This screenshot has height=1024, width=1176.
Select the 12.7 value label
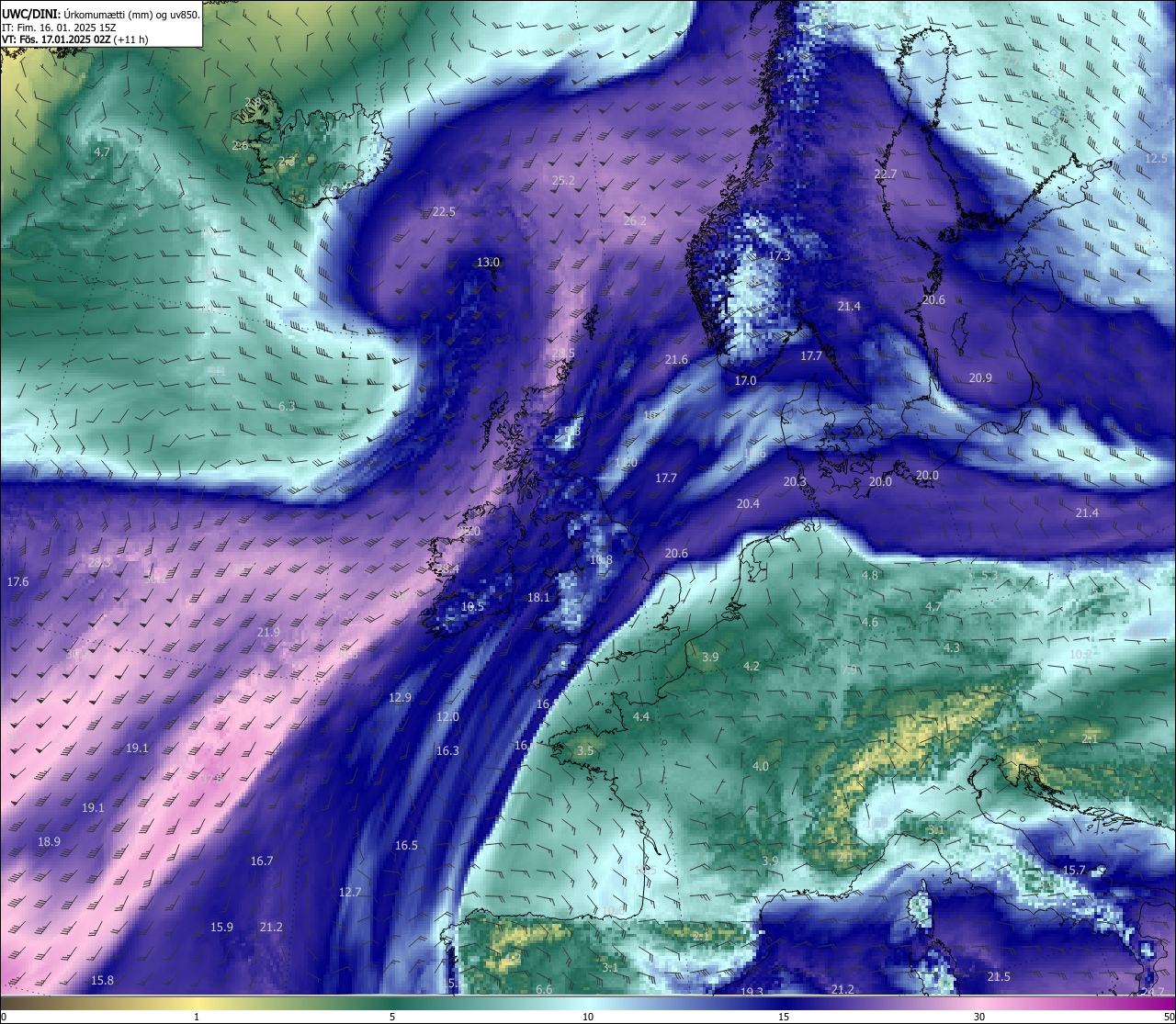pyautogui.click(x=350, y=893)
